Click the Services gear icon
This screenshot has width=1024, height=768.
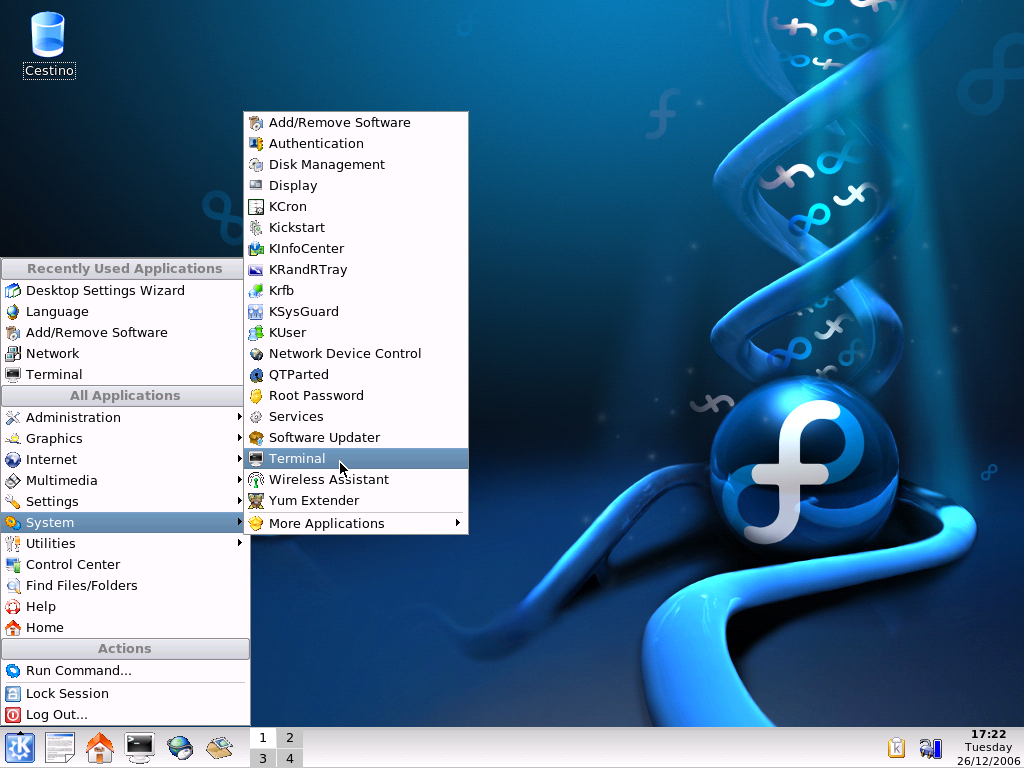(256, 417)
